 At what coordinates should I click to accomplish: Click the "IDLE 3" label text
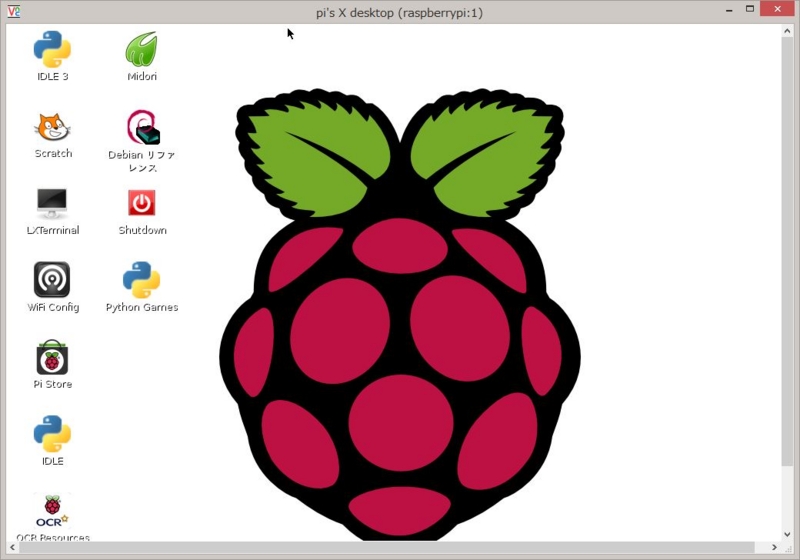[x=53, y=77]
